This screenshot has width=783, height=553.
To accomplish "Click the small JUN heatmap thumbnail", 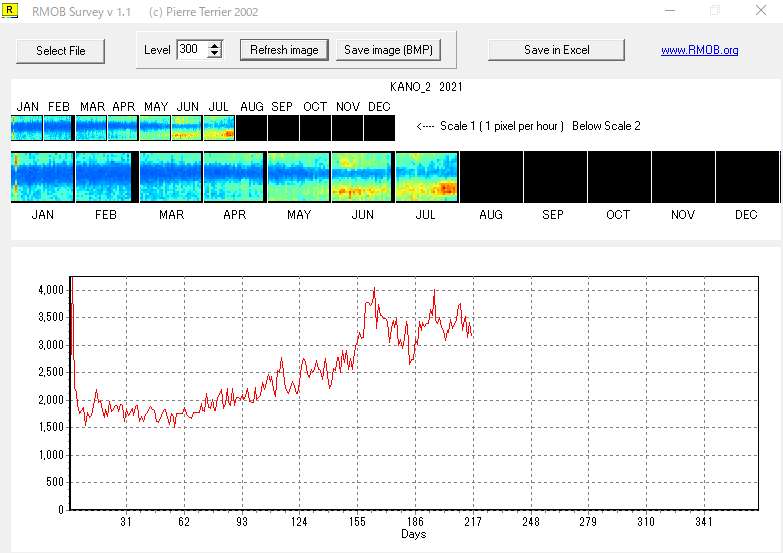I will coord(187,128).
